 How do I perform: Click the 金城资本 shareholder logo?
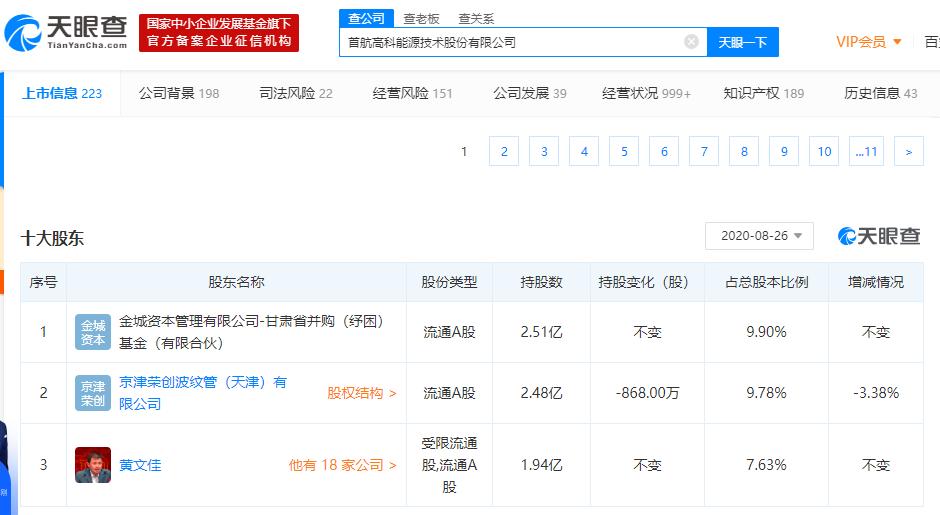93,332
